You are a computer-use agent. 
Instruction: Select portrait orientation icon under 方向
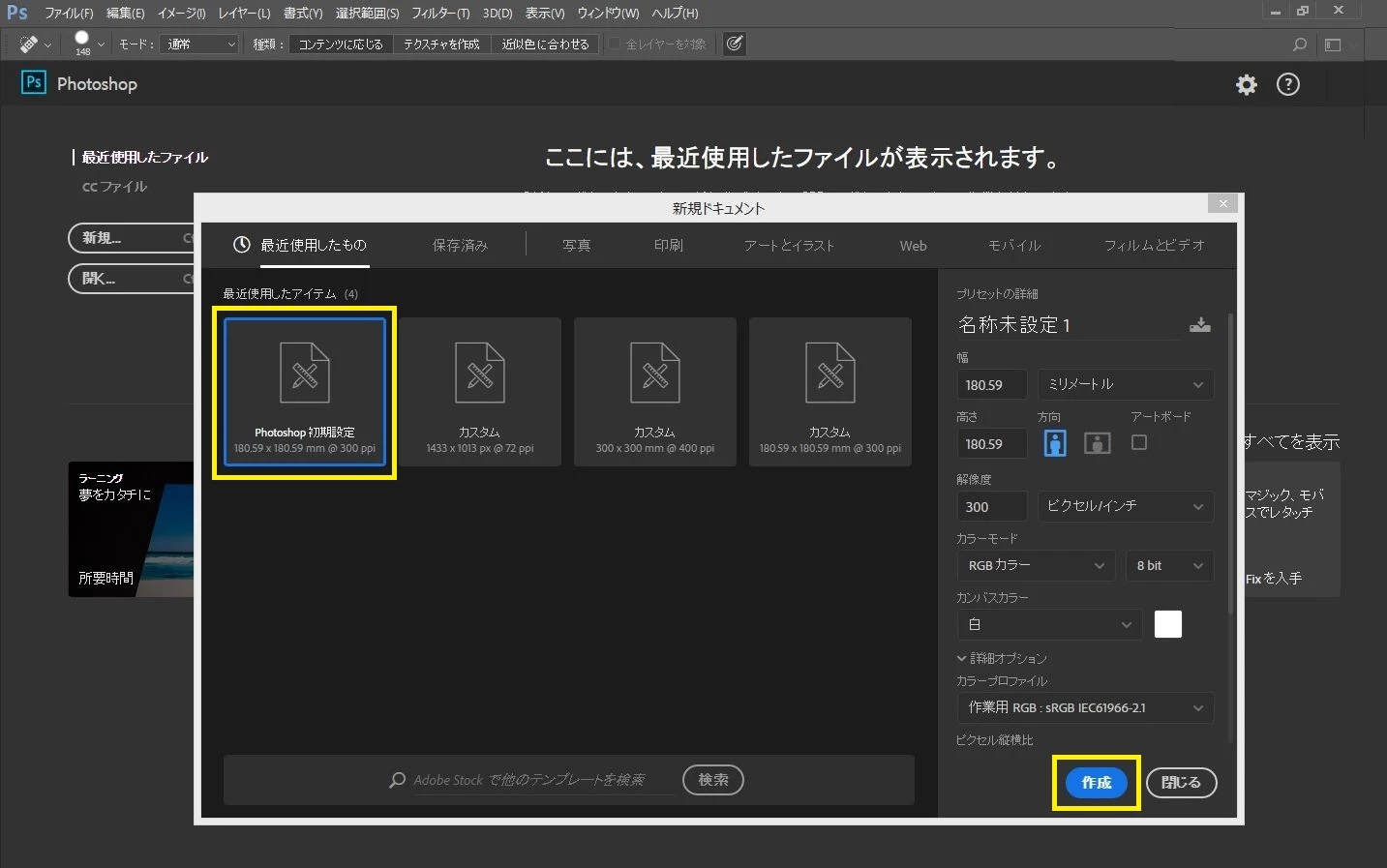[x=1055, y=443]
